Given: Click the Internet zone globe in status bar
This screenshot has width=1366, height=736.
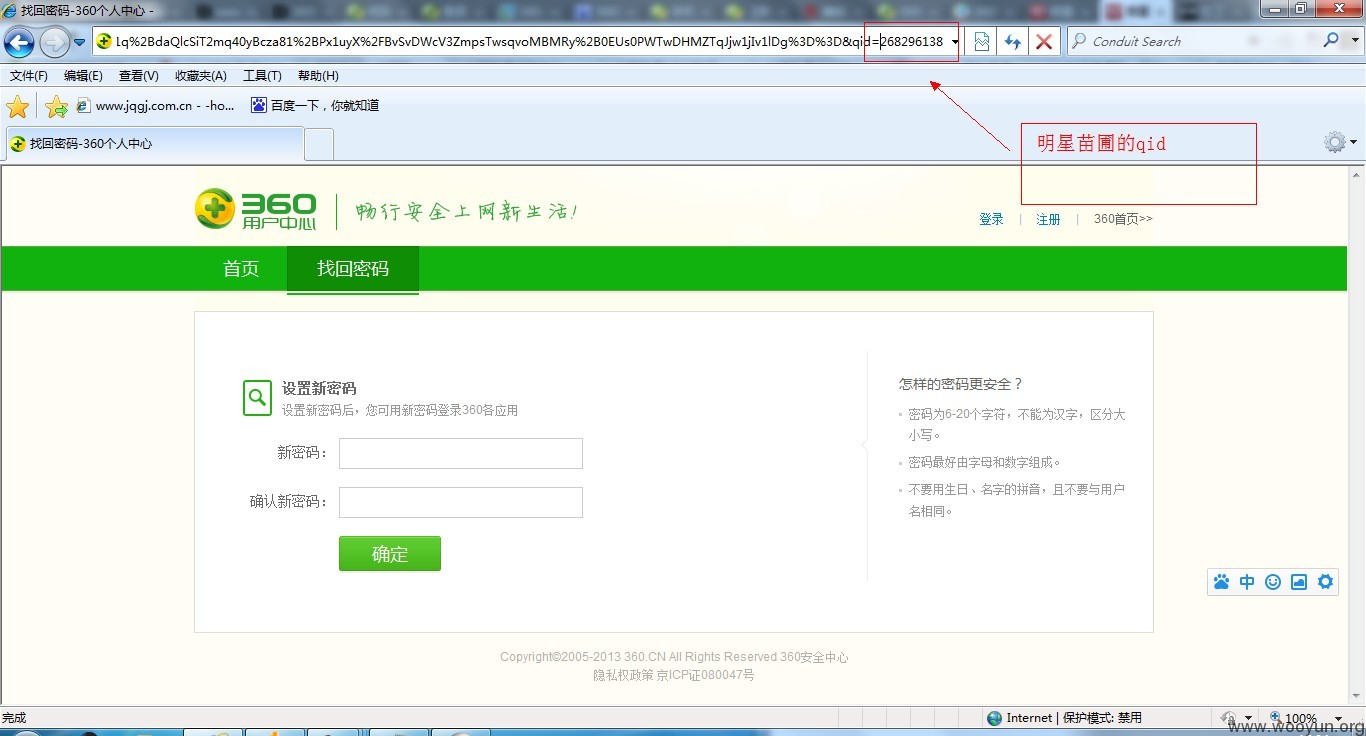Looking at the screenshot, I should [994, 718].
